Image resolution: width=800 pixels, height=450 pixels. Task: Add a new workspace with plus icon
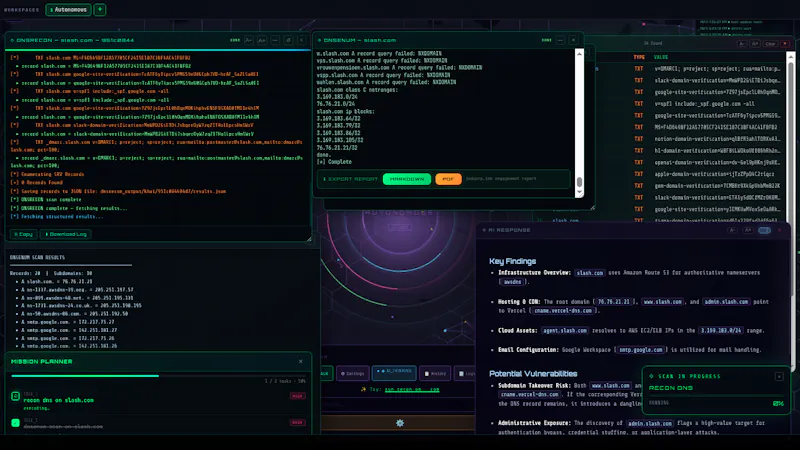click(x=100, y=9)
